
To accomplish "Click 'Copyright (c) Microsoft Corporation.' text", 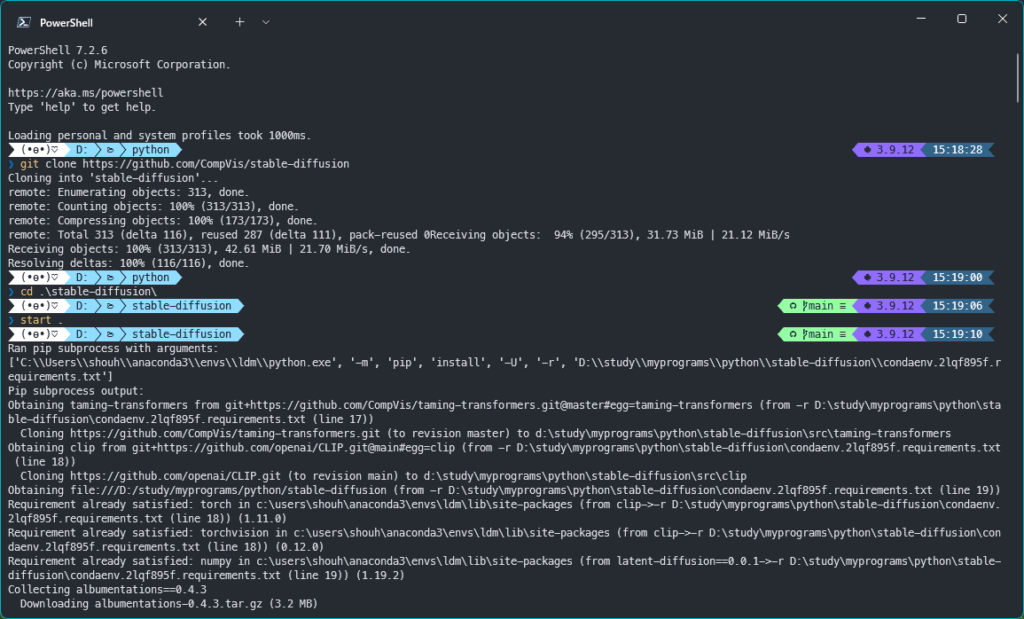I will (x=119, y=65).
